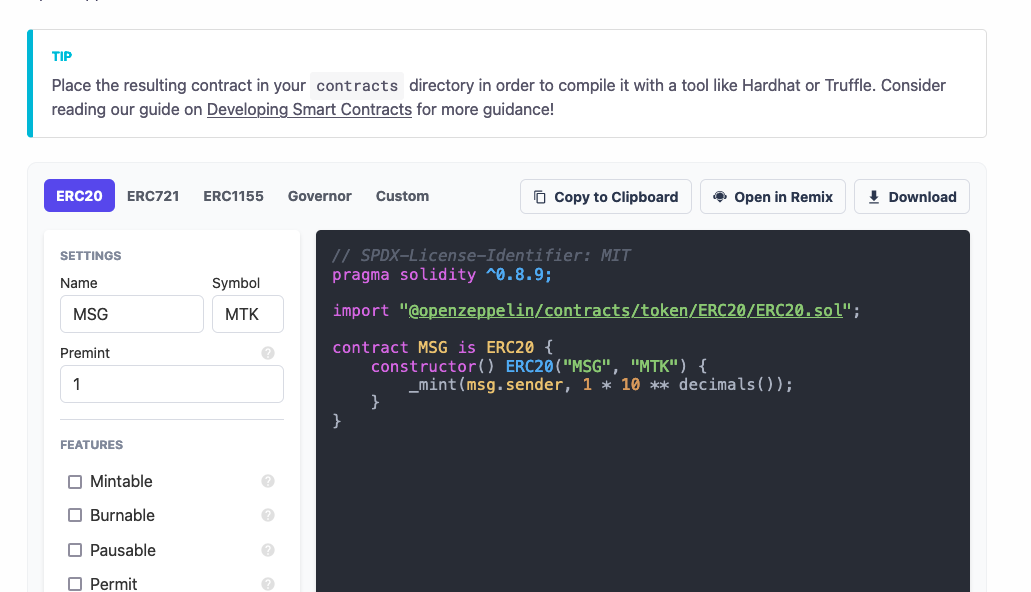This screenshot has width=1031, height=592.
Task: Click the FEATURES heading
Action: [x=91, y=445]
